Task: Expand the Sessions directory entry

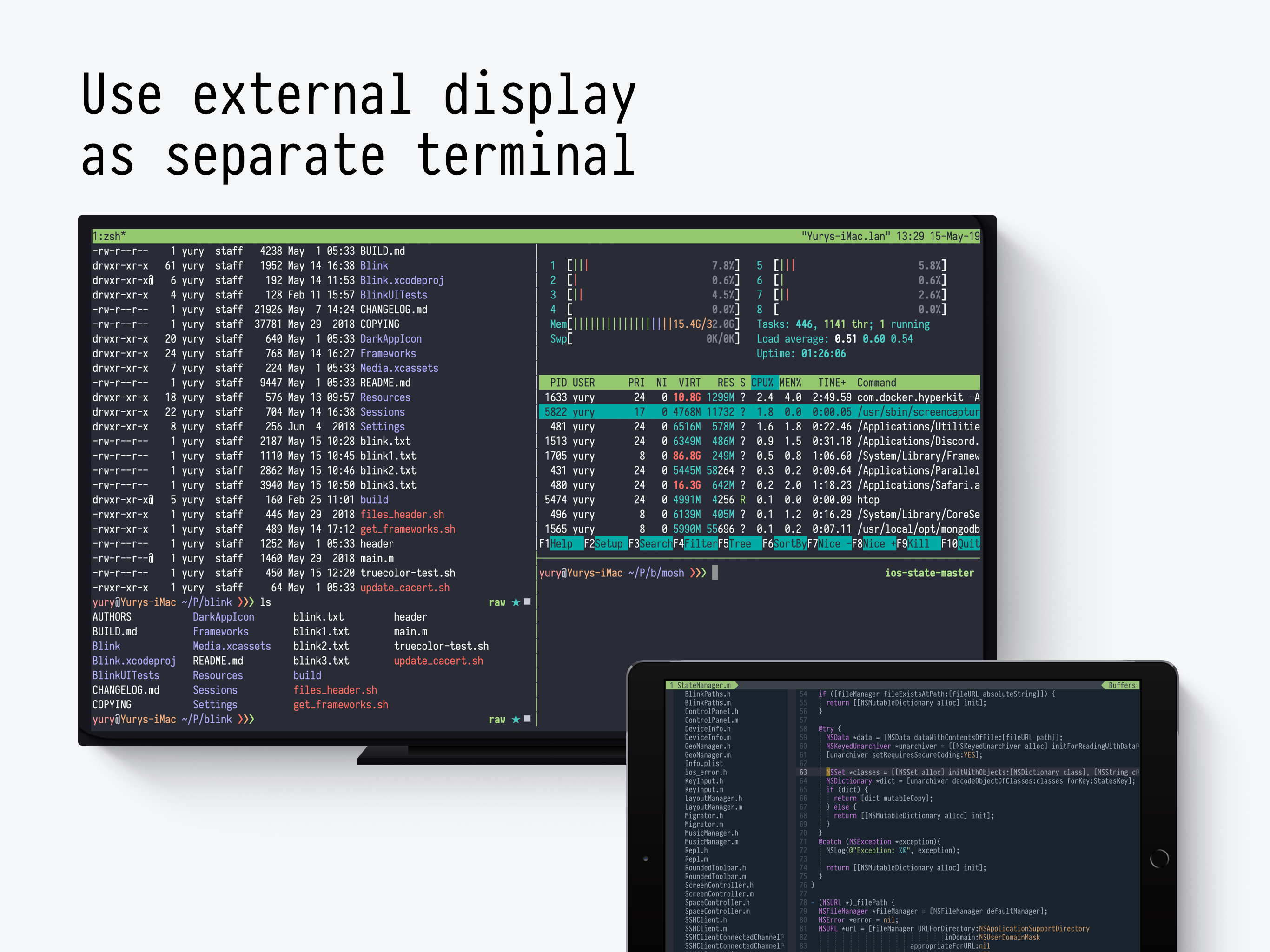Action: (383, 412)
